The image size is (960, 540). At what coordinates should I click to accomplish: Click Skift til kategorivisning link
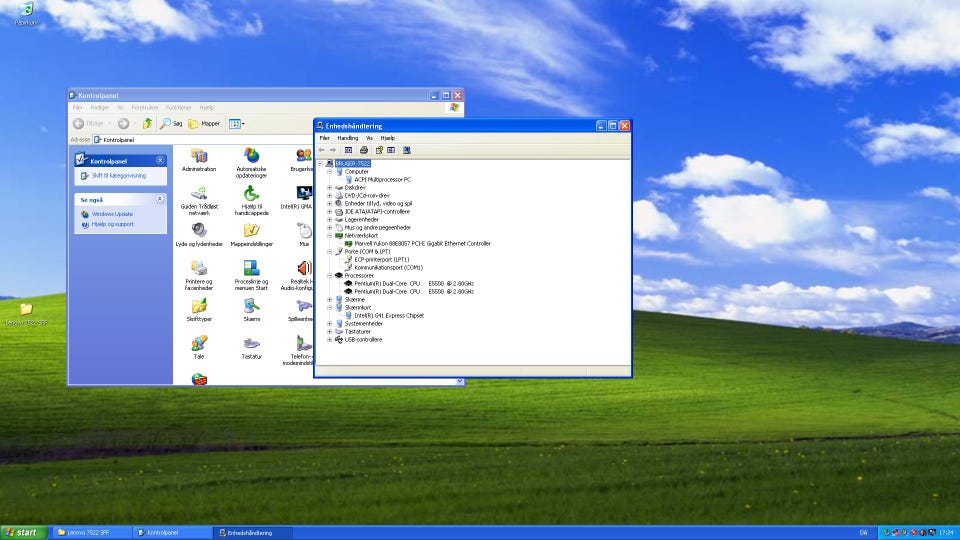click(119, 176)
